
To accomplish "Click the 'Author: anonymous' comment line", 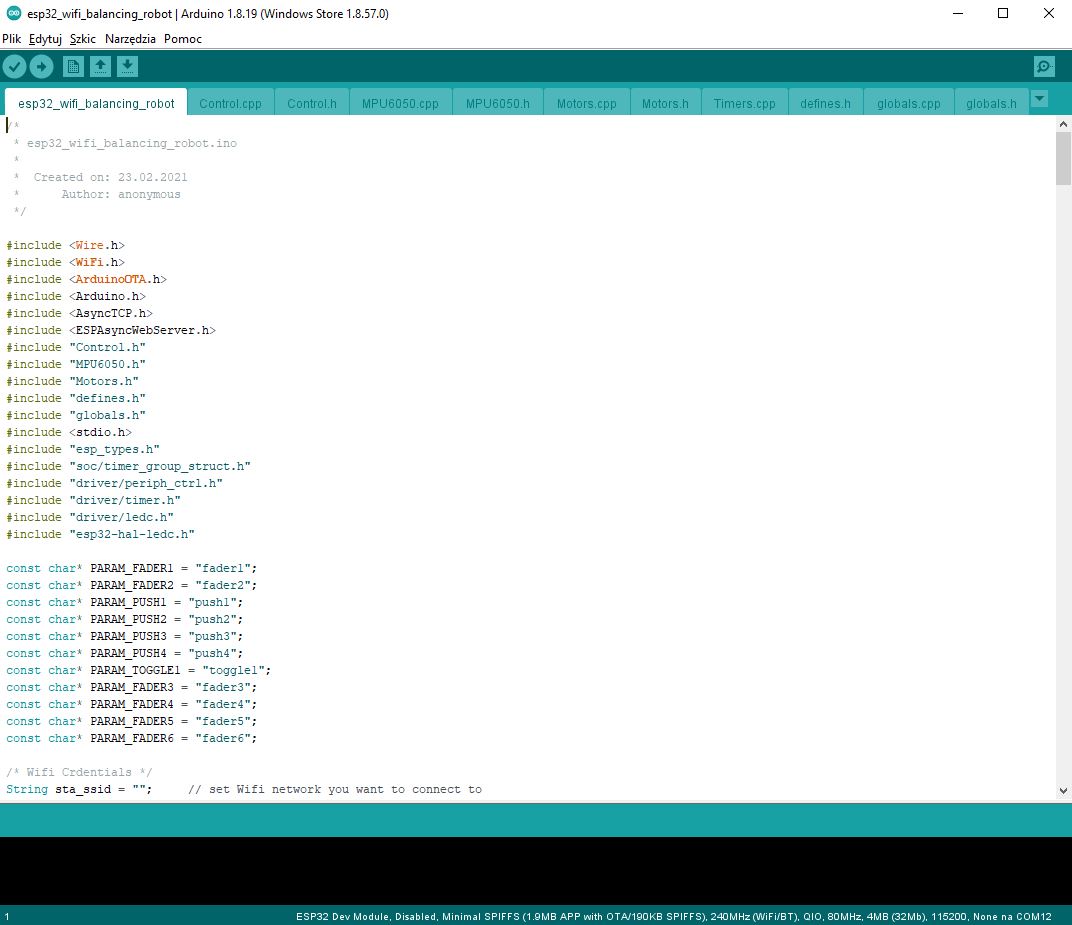I will point(121,194).
